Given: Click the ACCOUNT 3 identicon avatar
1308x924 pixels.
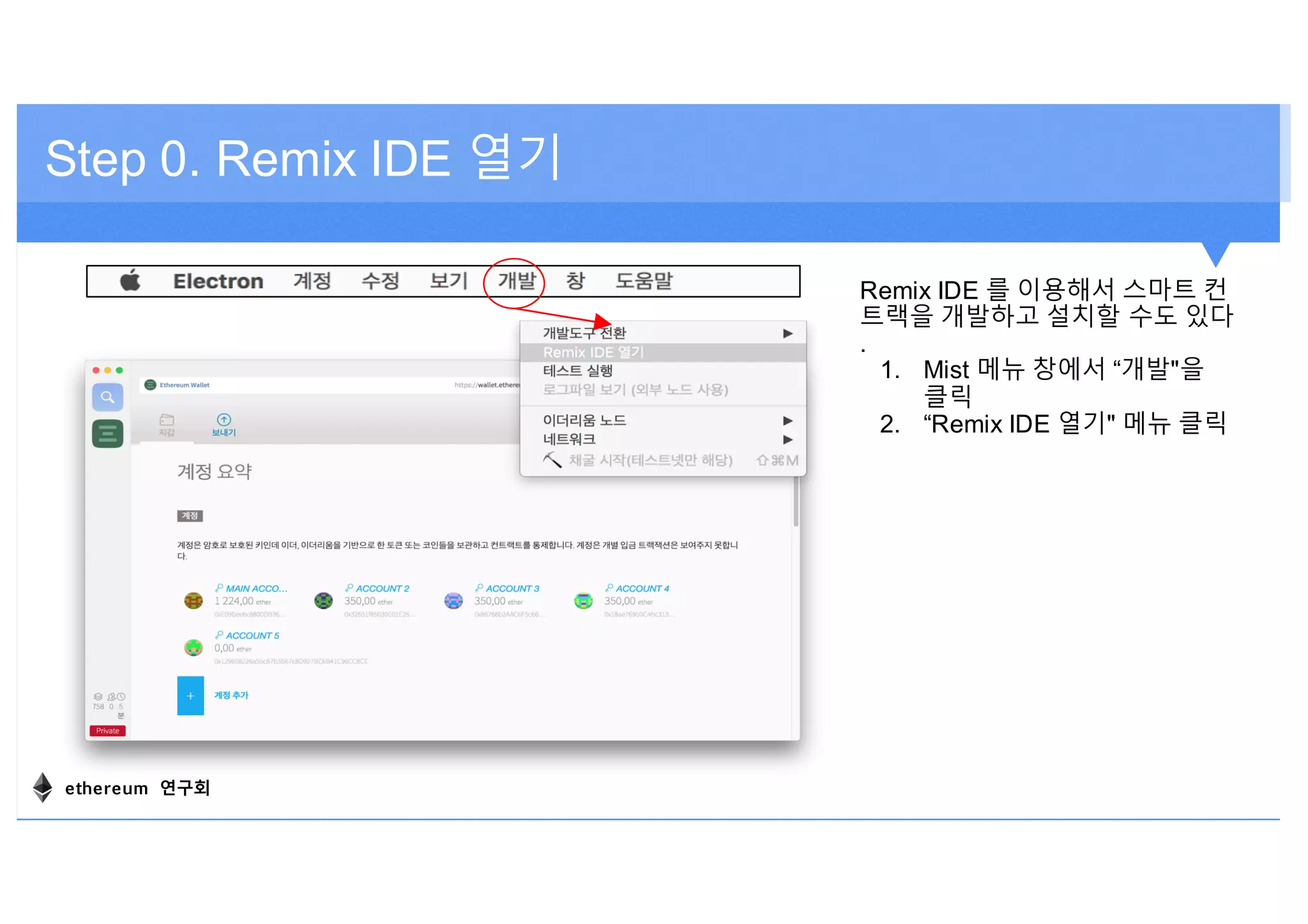Looking at the screenshot, I should [453, 600].
